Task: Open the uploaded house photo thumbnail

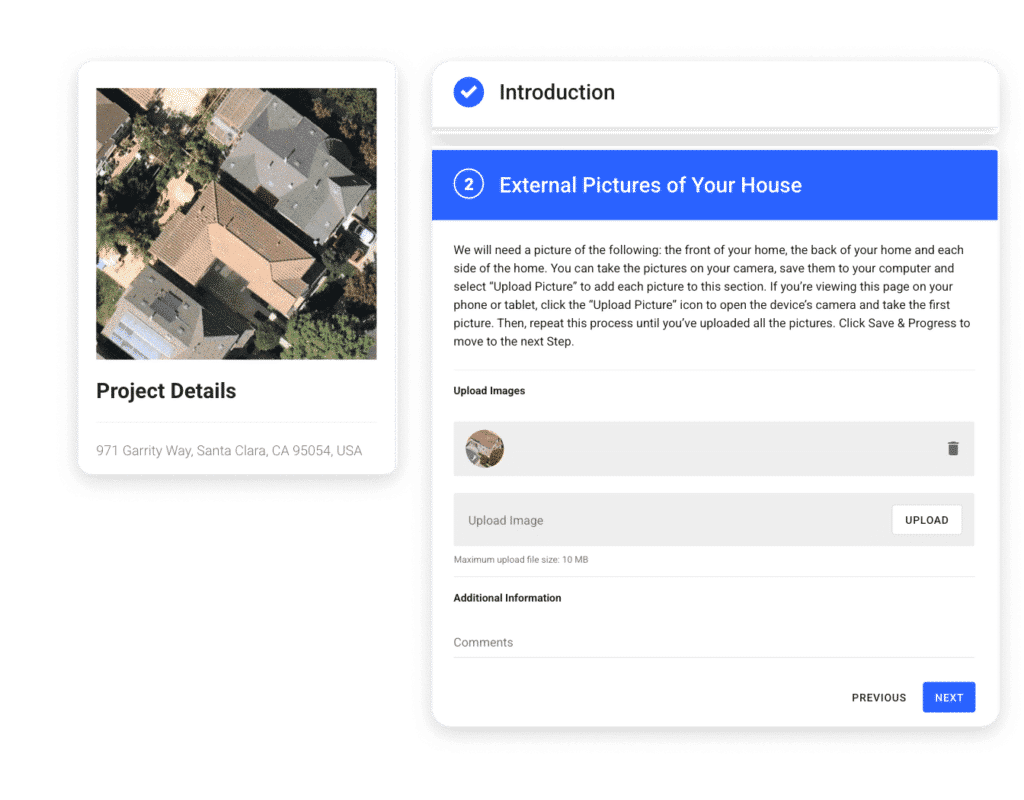Action: (484, 449)
